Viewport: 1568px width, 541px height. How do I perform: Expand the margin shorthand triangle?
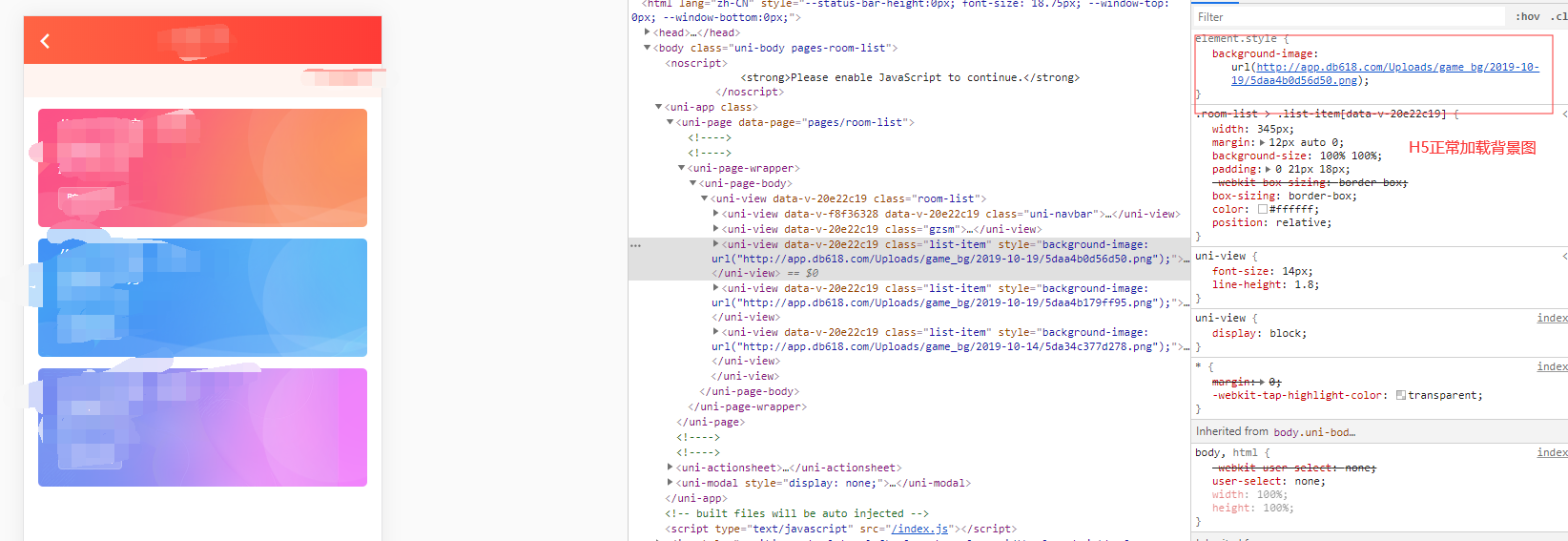click(1263, 142)
